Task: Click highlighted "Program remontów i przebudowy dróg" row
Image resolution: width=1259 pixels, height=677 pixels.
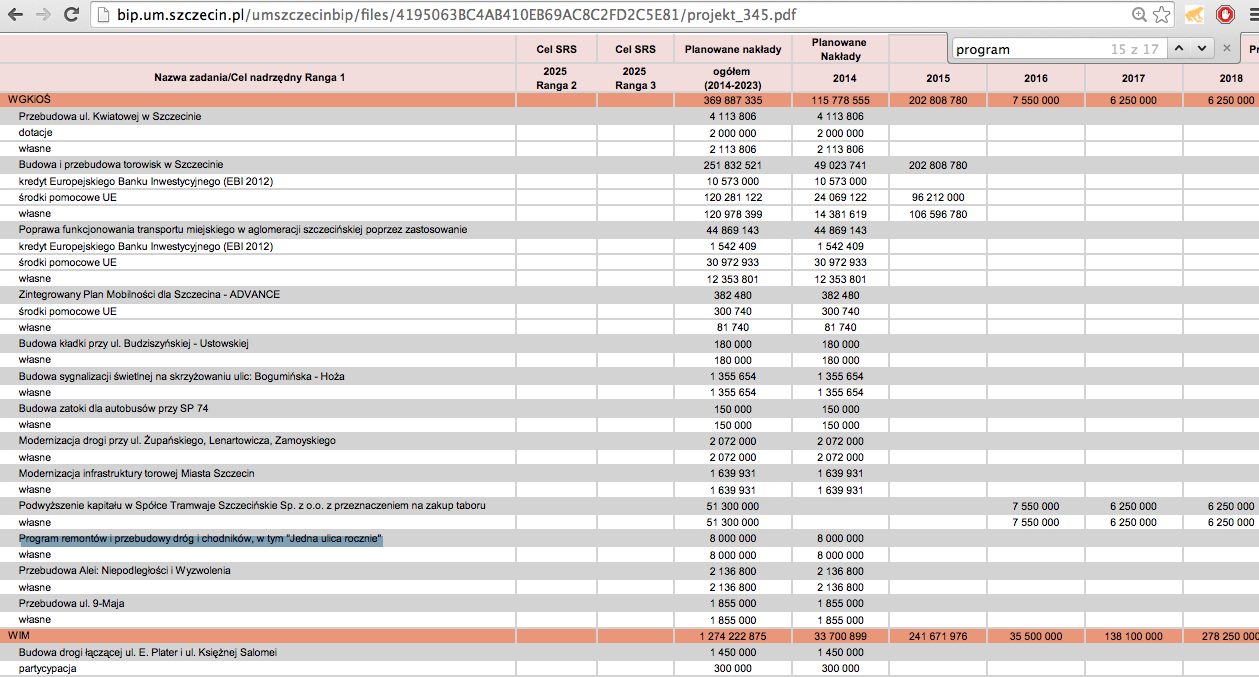Action: [201, 538]
